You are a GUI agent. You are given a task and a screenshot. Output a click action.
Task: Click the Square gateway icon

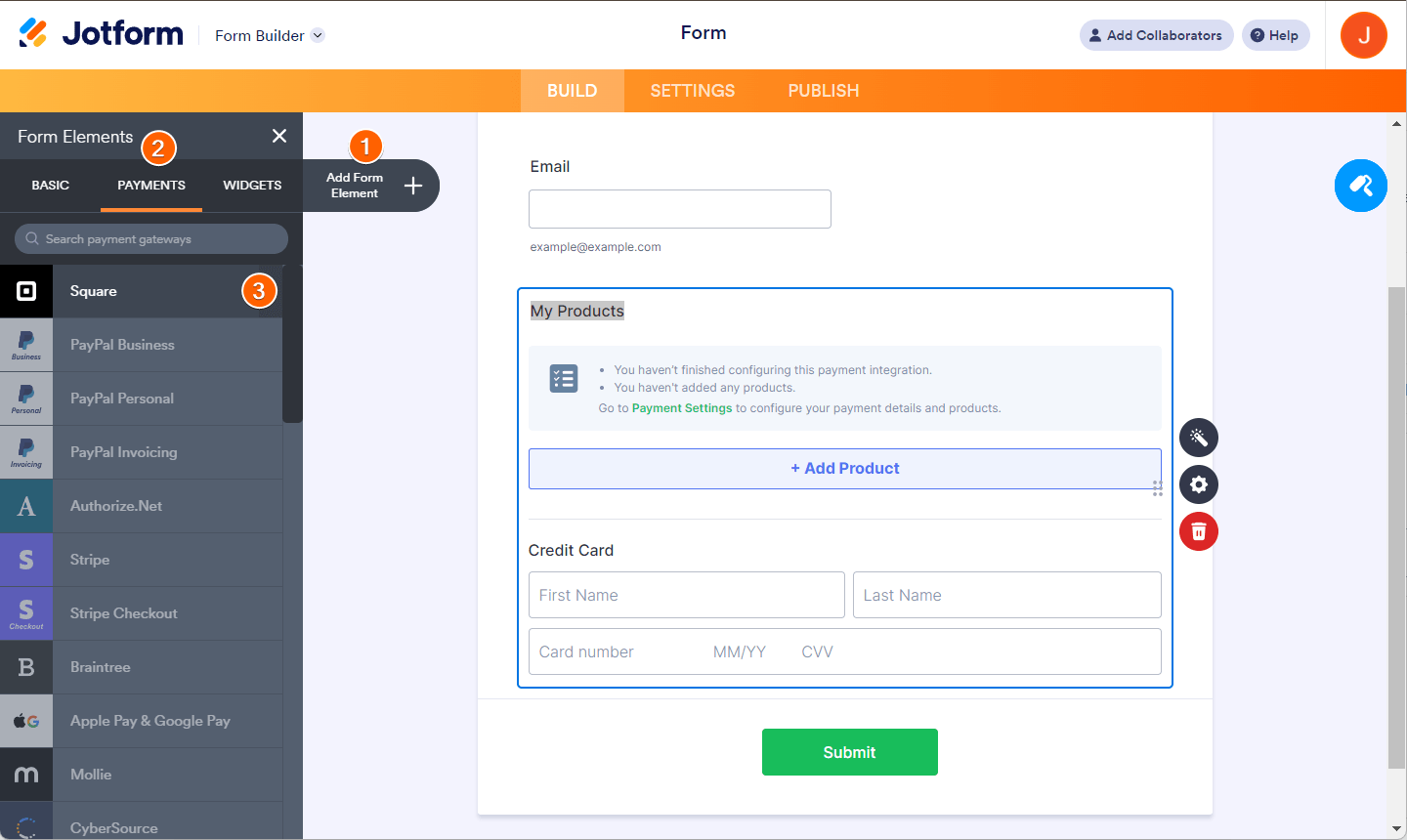pyautogui.click(x=26, y=291)
